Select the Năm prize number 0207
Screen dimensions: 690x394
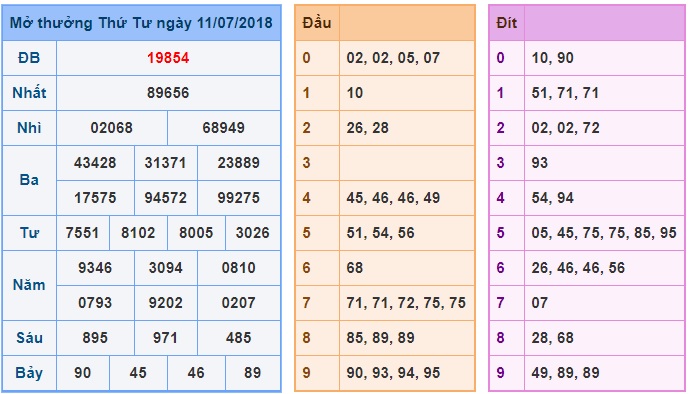[x=239, y=303]
